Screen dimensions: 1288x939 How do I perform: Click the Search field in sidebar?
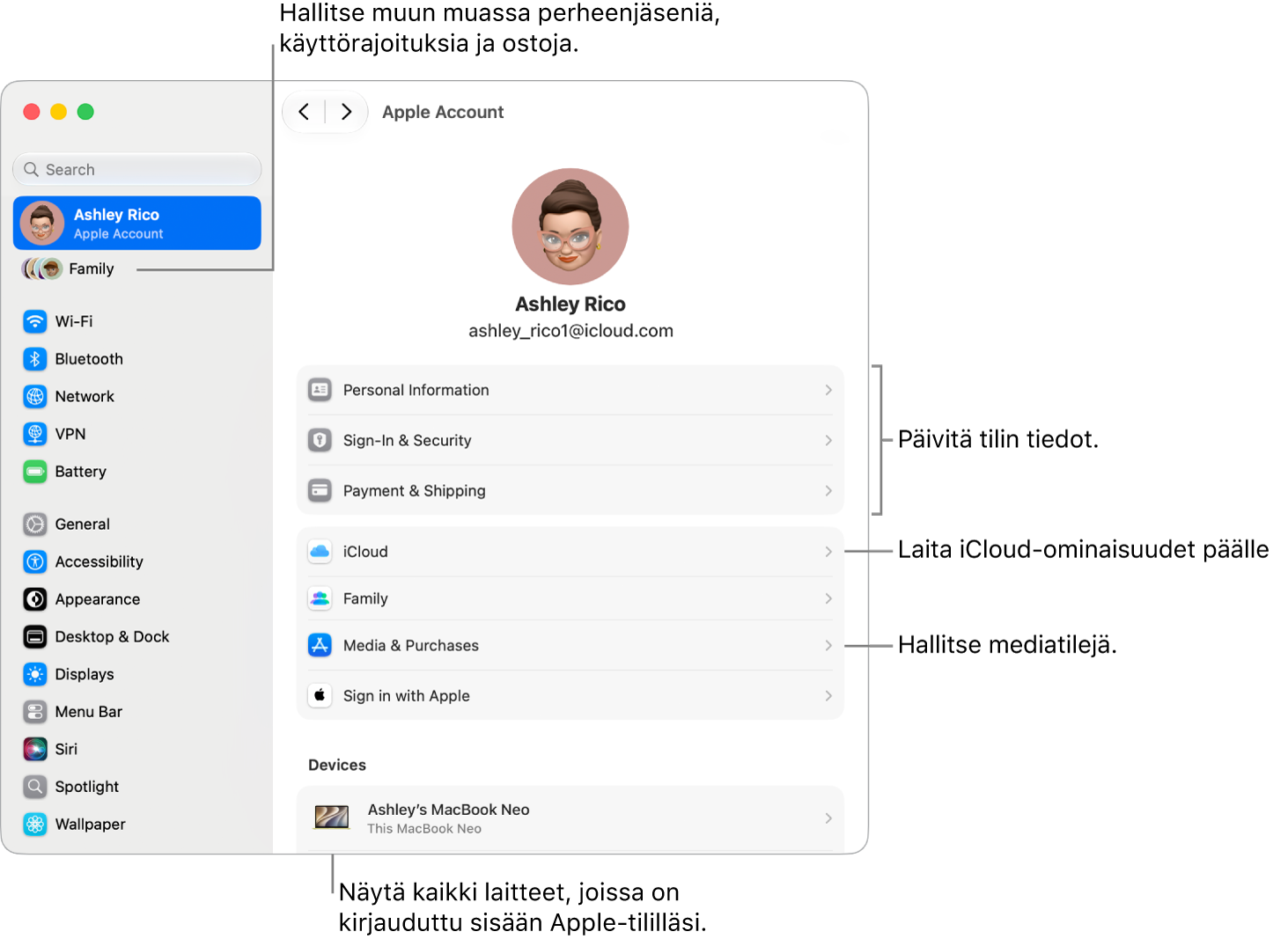137,169
